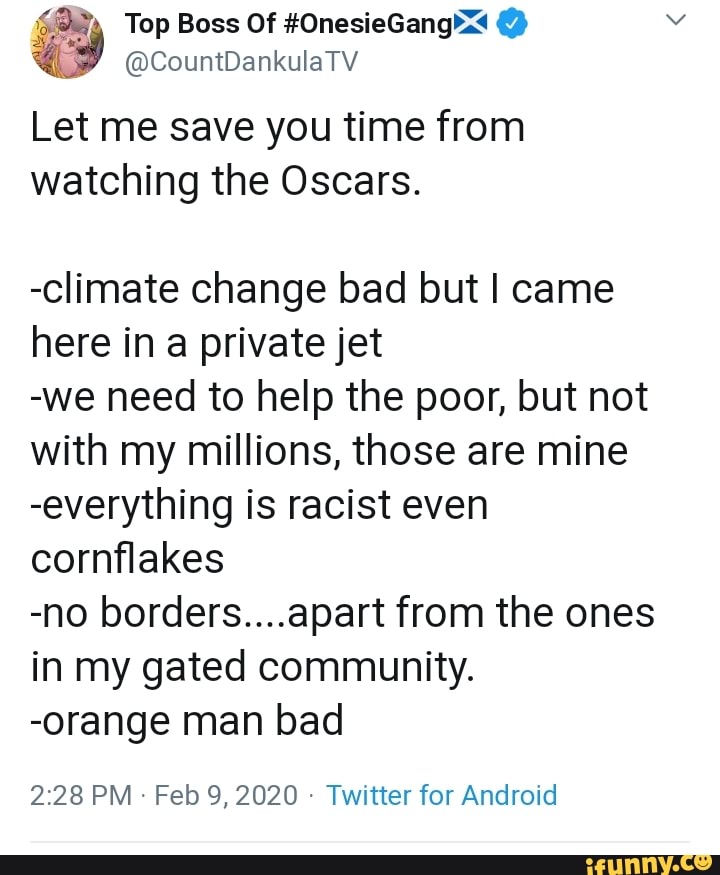Click the "orange man bad" line
The width and height of the screenshot is (720, 875).
pos(188,721)
